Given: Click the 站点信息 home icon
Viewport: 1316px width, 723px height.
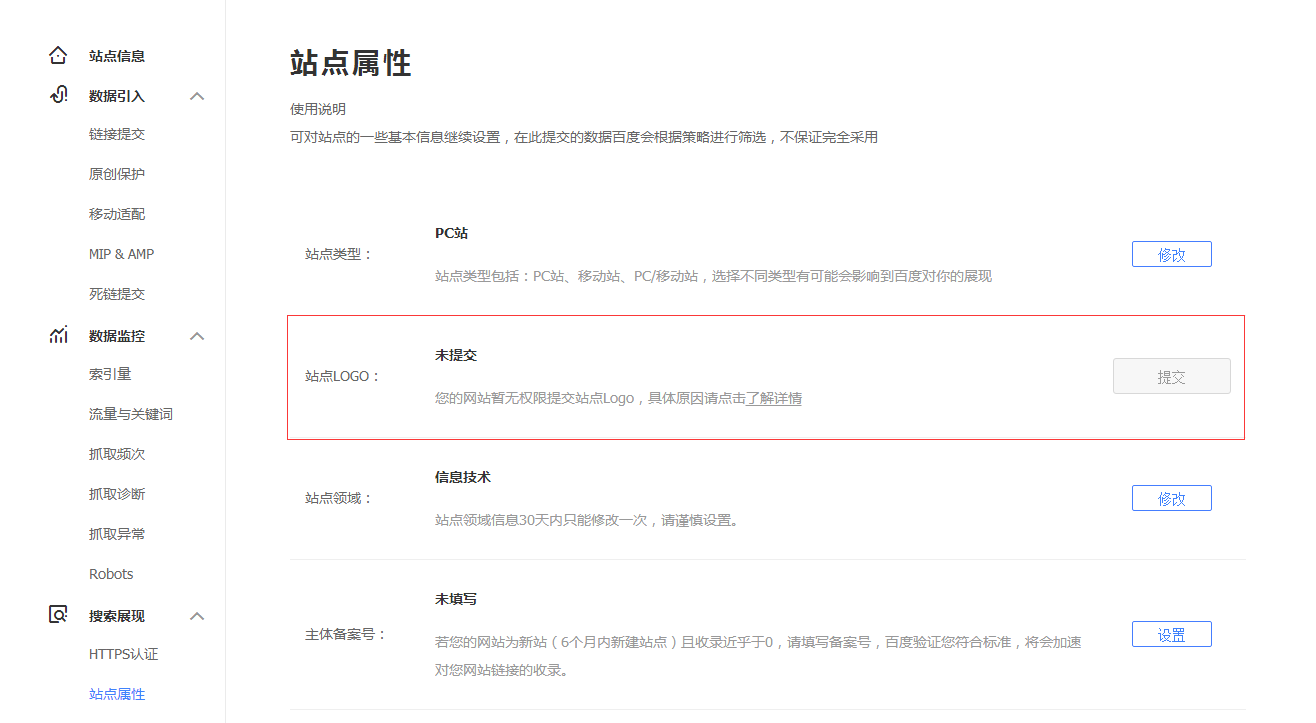Looking at the screenshot, I should point(58,55).
